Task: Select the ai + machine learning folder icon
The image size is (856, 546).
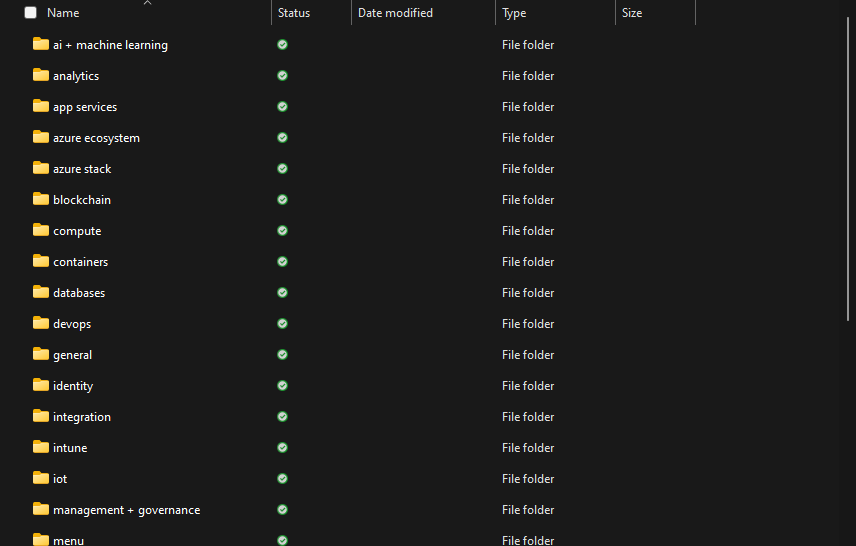Action: (40, 44)
